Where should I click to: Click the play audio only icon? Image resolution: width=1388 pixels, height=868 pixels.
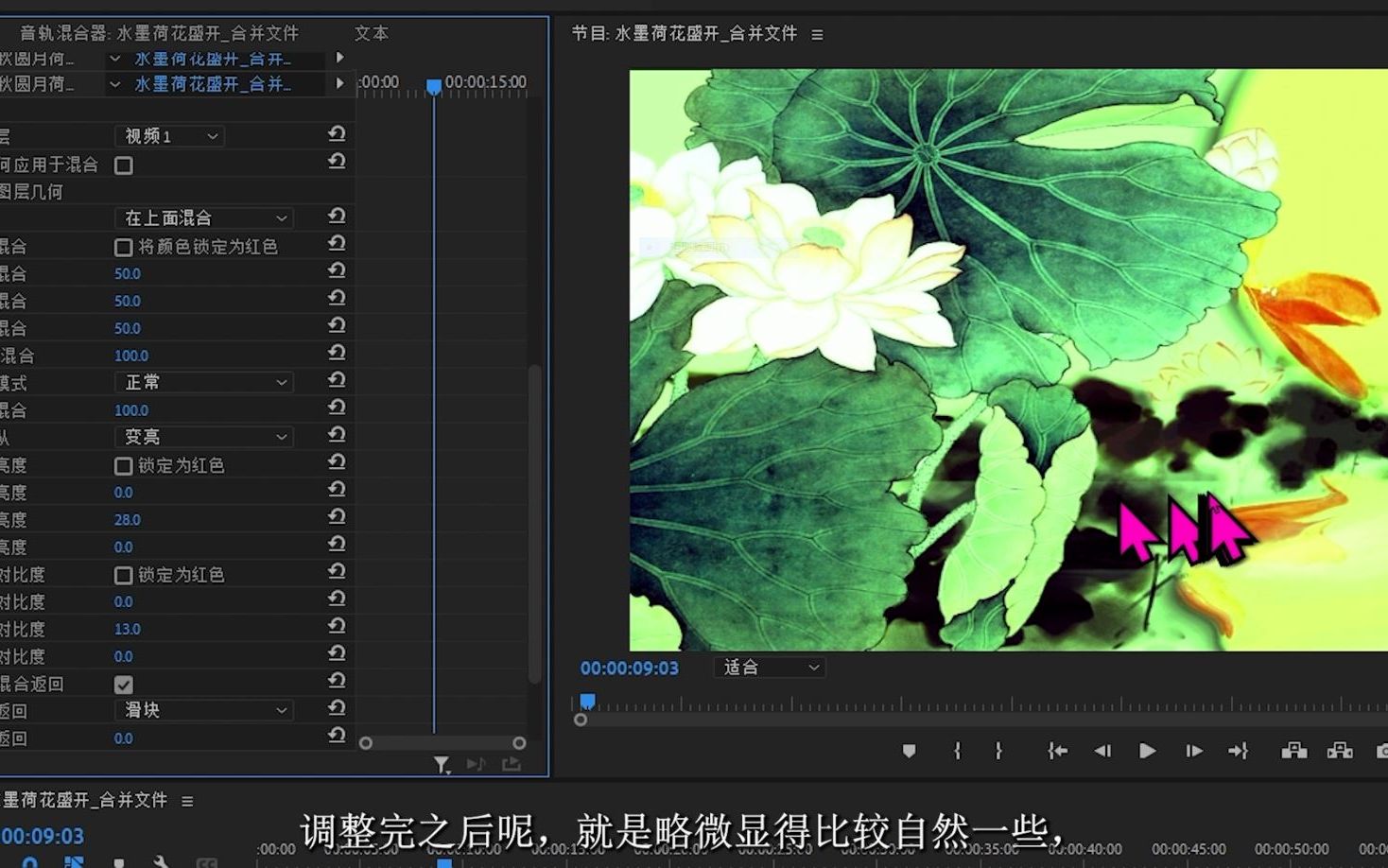tap(477, 764)
